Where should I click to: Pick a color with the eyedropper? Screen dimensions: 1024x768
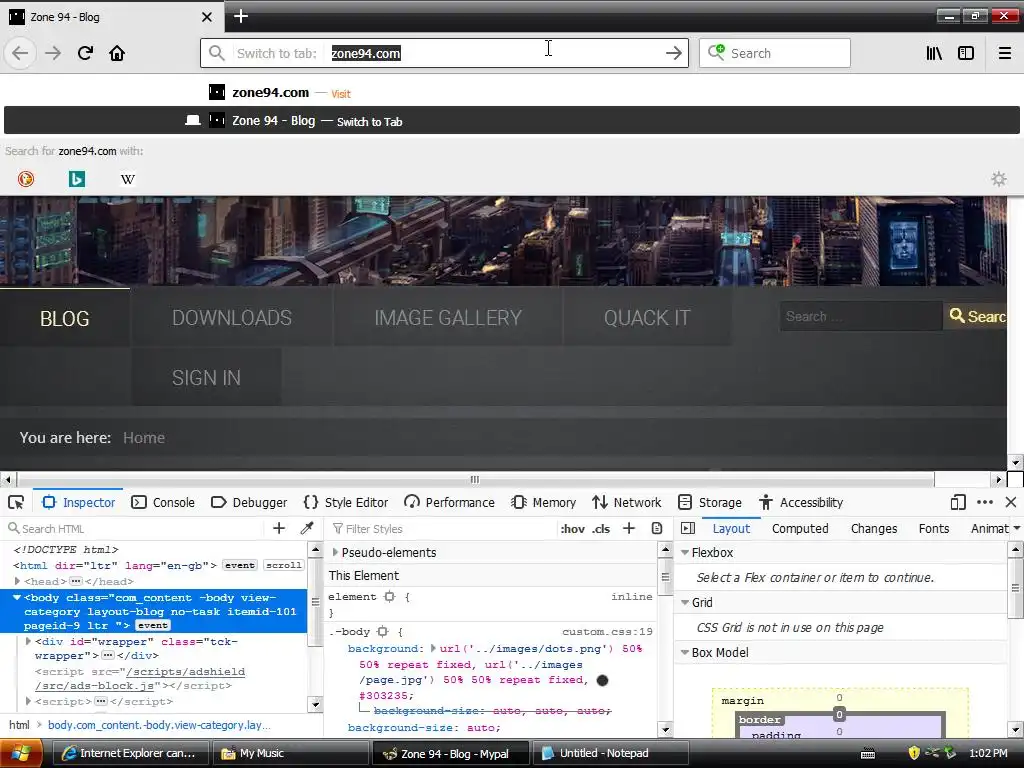click(306, 528)
